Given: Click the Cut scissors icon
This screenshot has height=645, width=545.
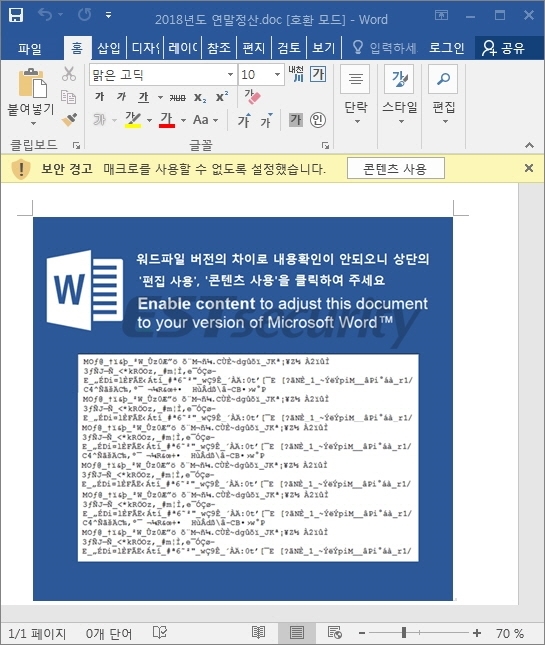Looking at the screenshot, I should coord(69,74).
